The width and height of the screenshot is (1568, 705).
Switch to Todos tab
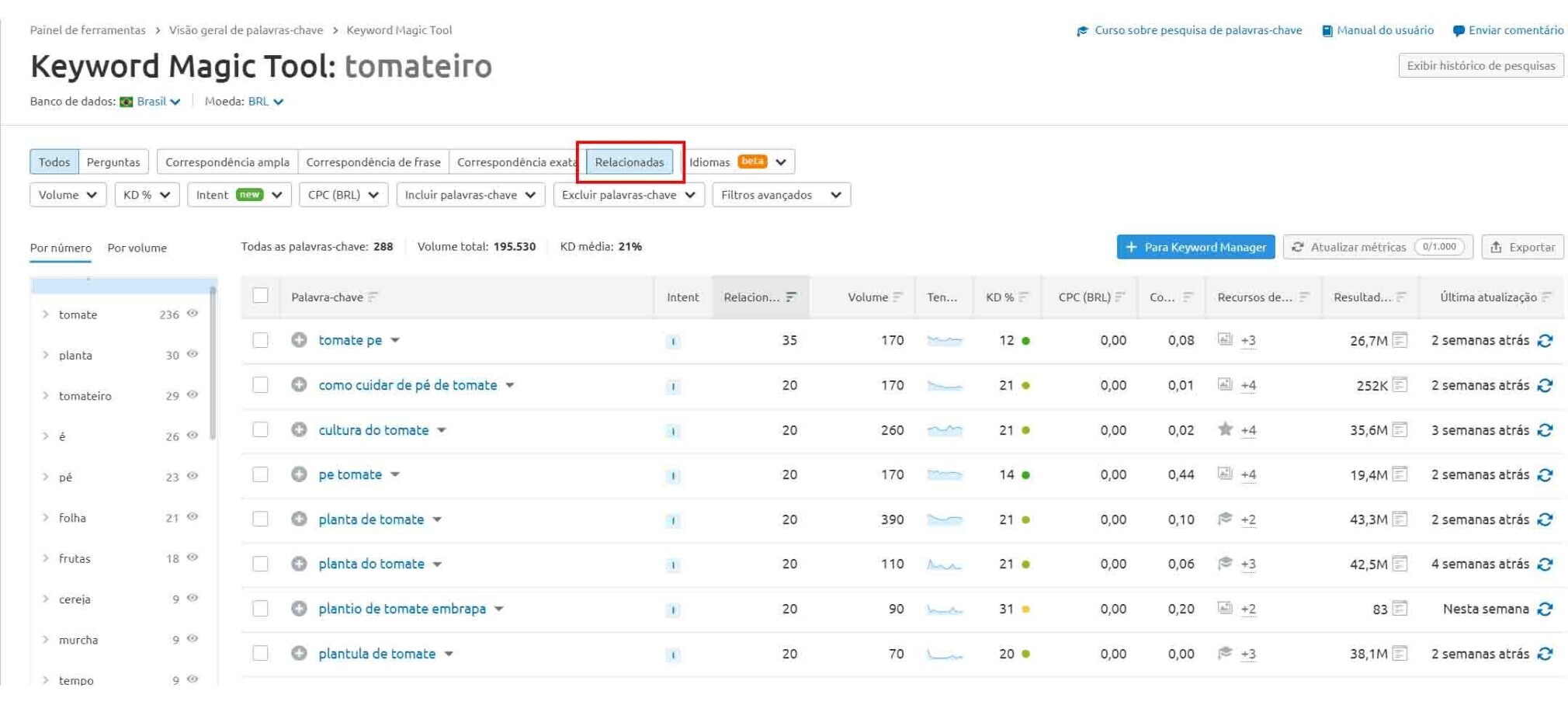[x=54, y=162]
